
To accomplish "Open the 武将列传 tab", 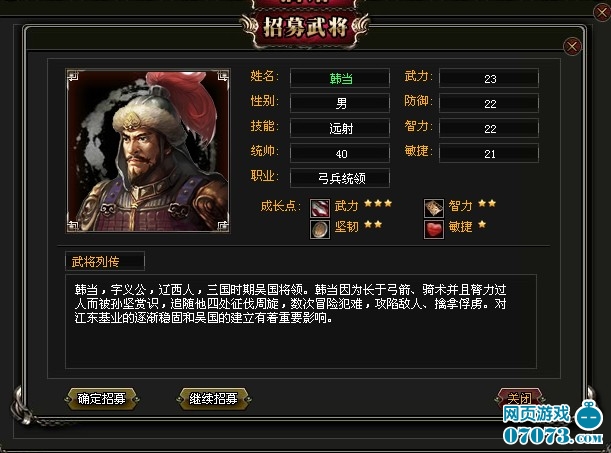I will point(105,261).
